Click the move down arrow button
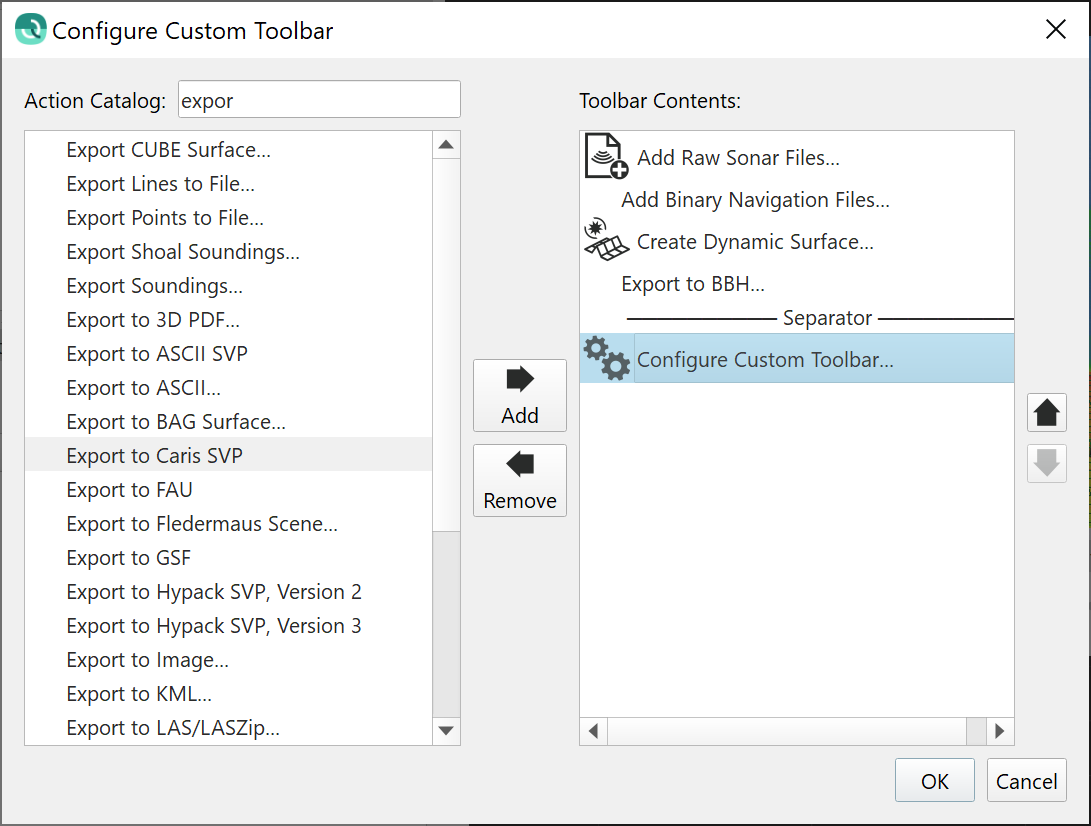 (1046, 463)
